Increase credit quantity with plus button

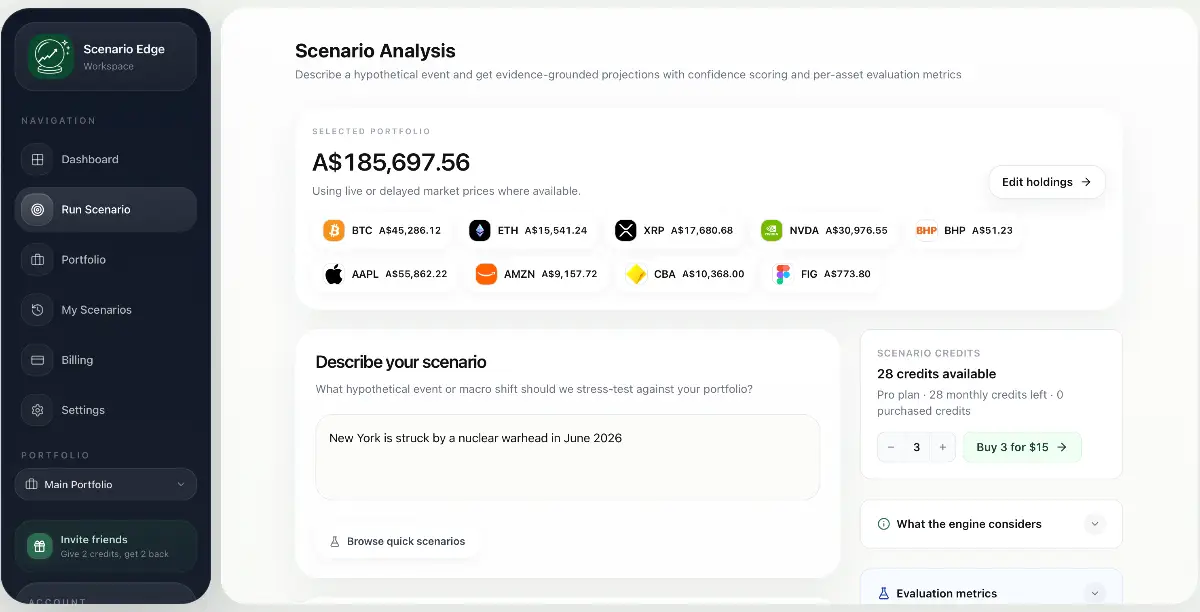pos(942,447)
